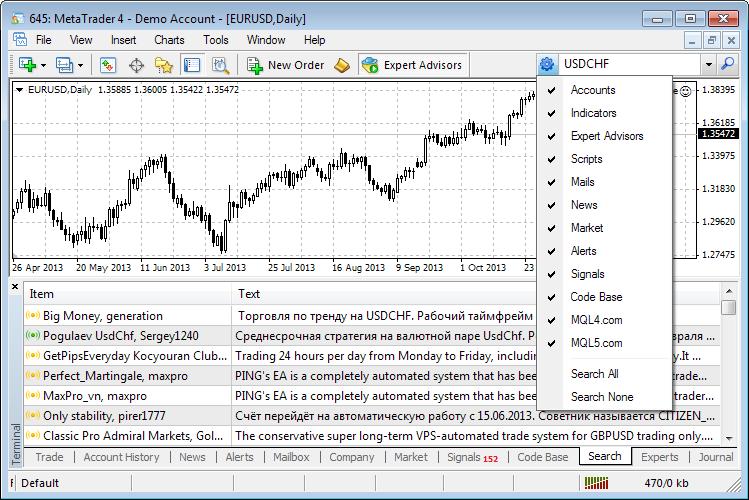Toggle the Market Watch window icon
This screenshot has width=749, height=500.
108,64
